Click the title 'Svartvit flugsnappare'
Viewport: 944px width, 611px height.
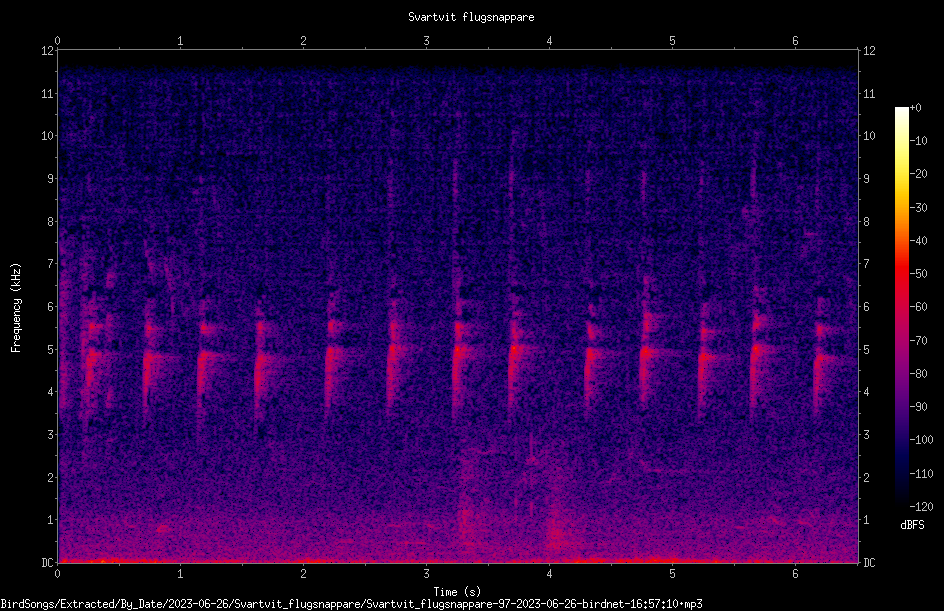(471, 17)
